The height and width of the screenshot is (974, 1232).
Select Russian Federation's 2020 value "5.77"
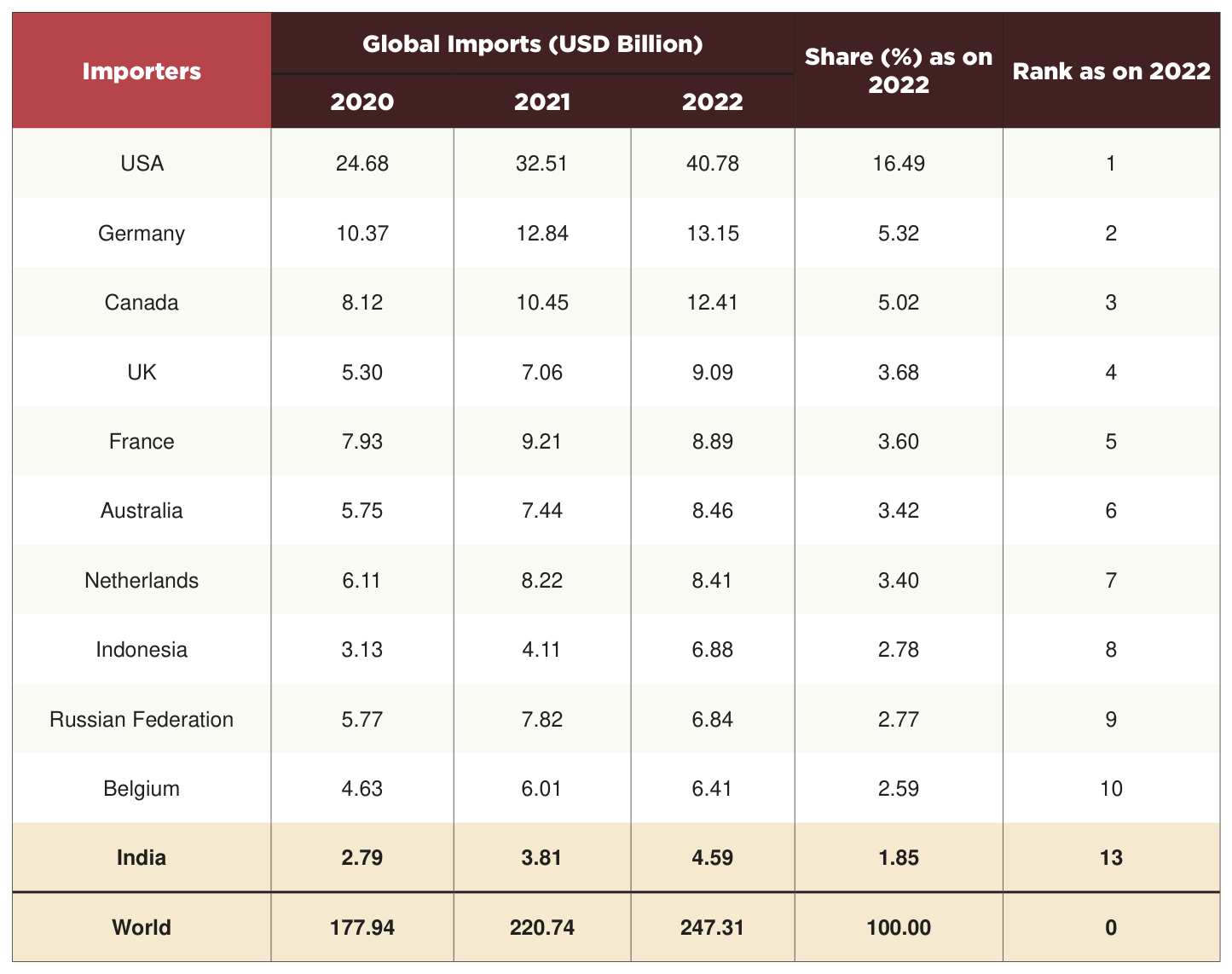[362, 719]
